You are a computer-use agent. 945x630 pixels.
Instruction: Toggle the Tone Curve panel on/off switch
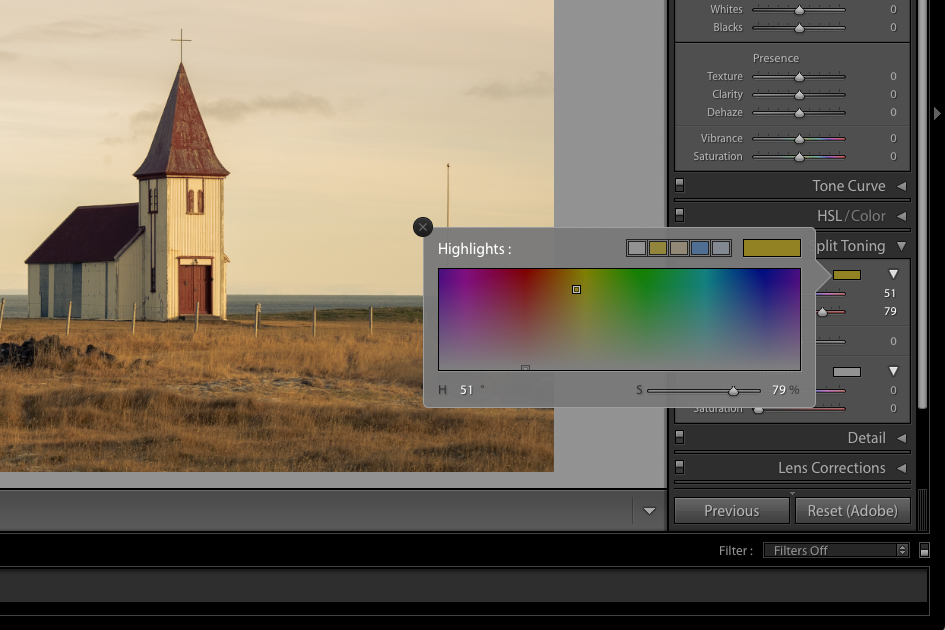click(x=680, y=184)
